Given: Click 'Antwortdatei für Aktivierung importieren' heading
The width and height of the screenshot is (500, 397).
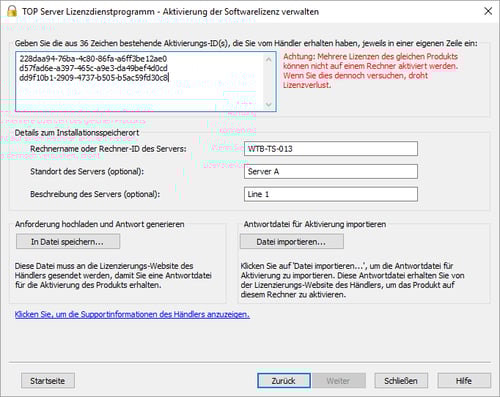Looking at the screenshot, I should pyautogui.click(x=315, y=224).
